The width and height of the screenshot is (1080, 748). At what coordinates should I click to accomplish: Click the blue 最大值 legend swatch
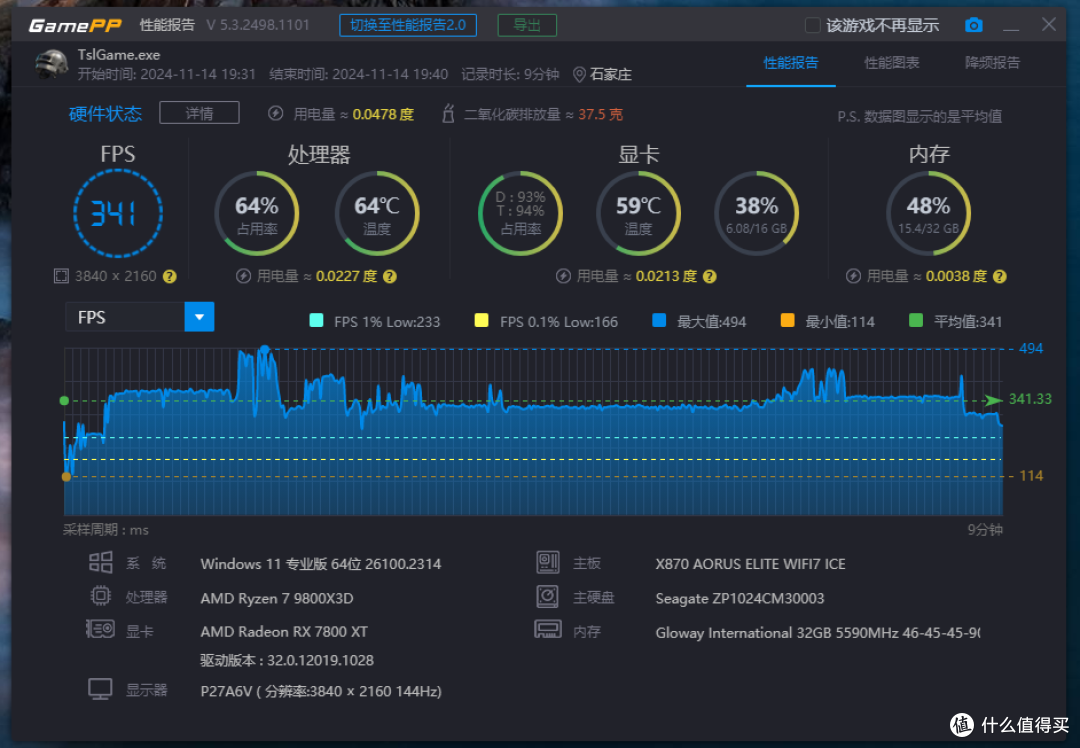tap(659, 320)
